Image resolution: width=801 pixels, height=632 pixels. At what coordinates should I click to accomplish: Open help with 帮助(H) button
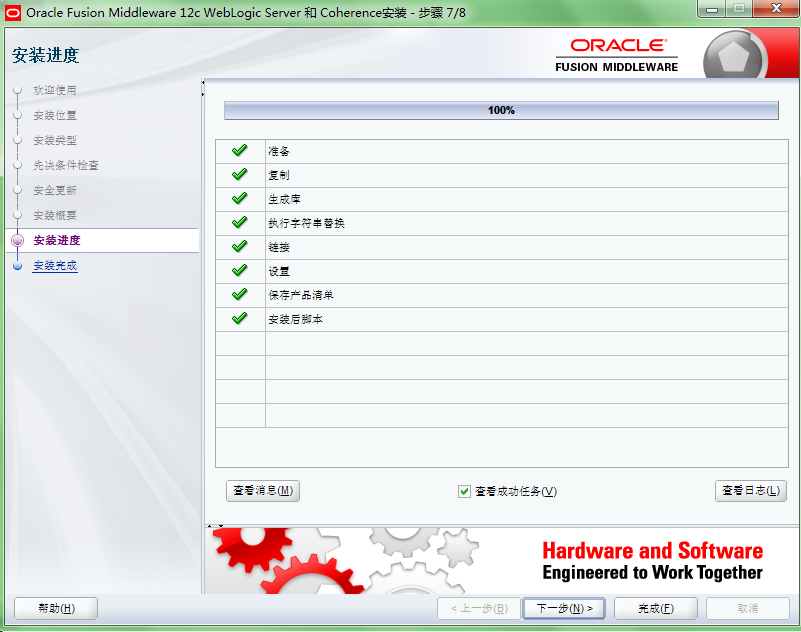coord(56,608)
